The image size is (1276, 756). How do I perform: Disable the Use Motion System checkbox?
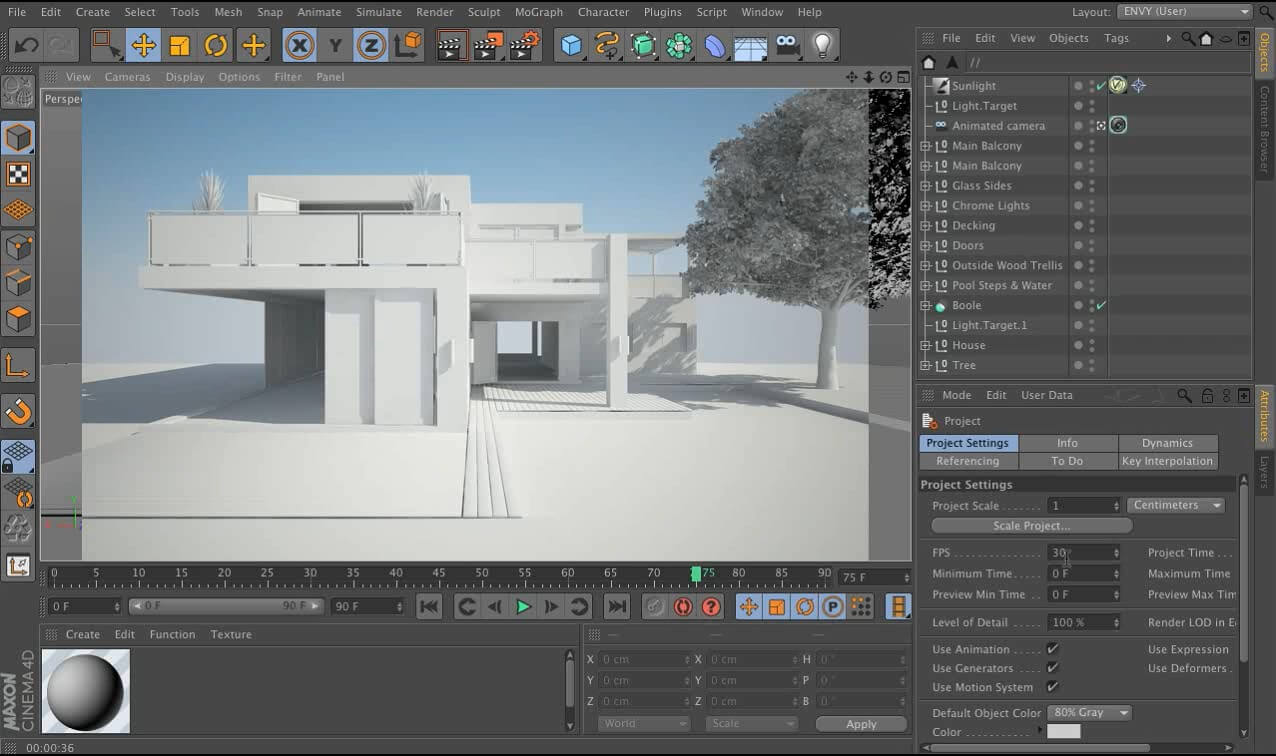(1052, 687)
